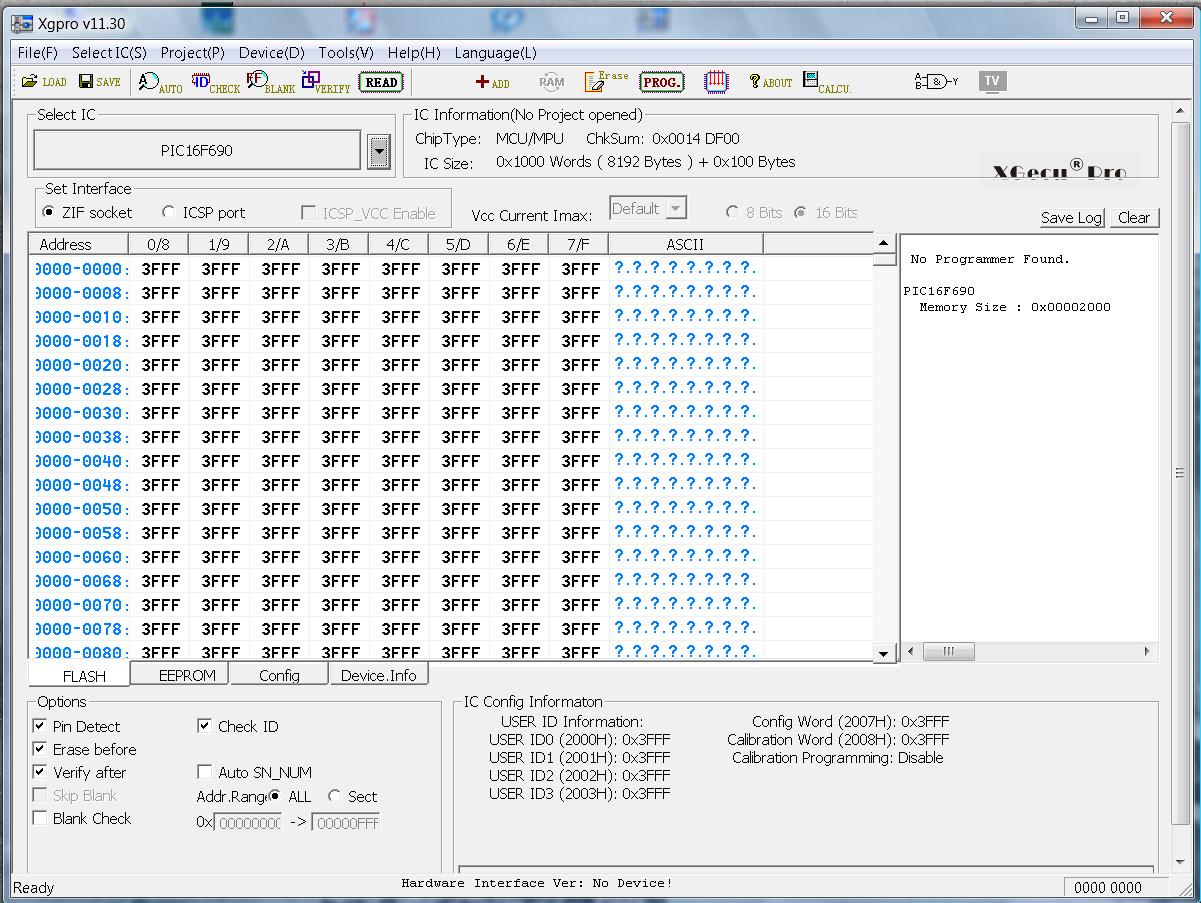The height and width of the screenshot is (903, 1201).
Task: Click the TV toolbar icon
Action: (992, 82)
